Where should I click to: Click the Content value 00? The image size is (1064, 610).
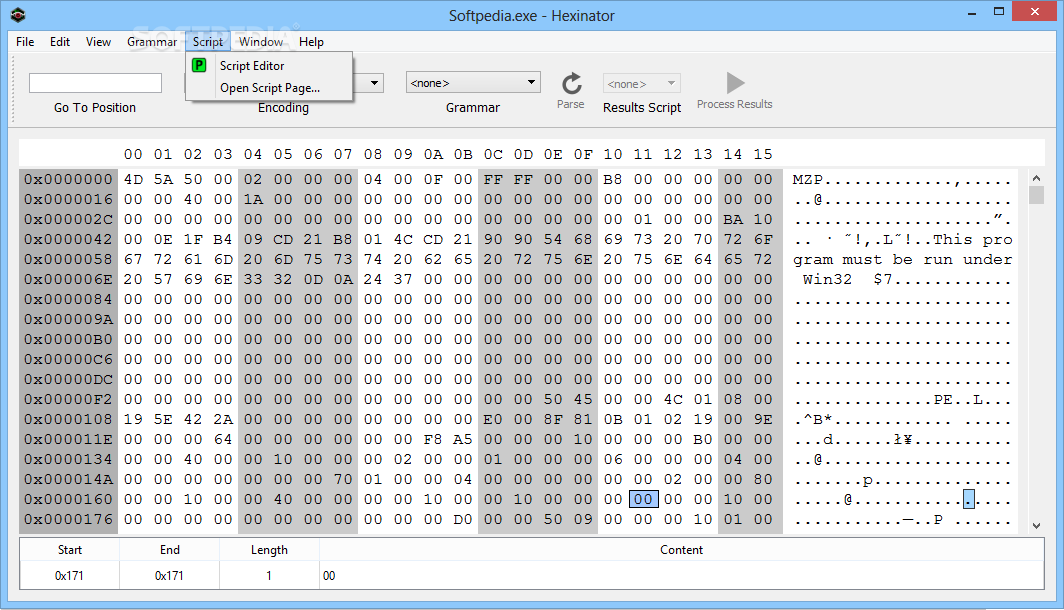(x=329, y=575)
